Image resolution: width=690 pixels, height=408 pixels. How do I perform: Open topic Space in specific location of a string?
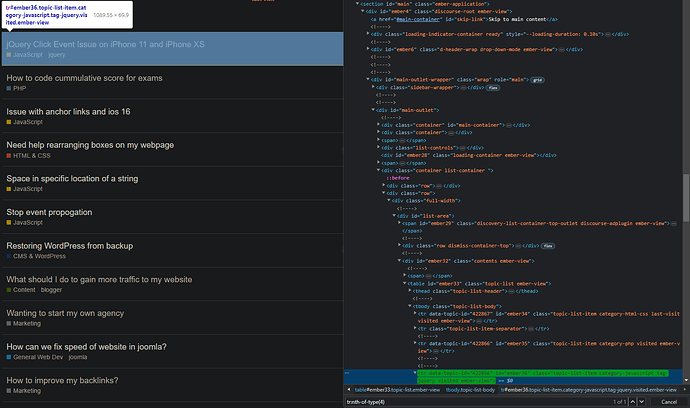point(72,178)
